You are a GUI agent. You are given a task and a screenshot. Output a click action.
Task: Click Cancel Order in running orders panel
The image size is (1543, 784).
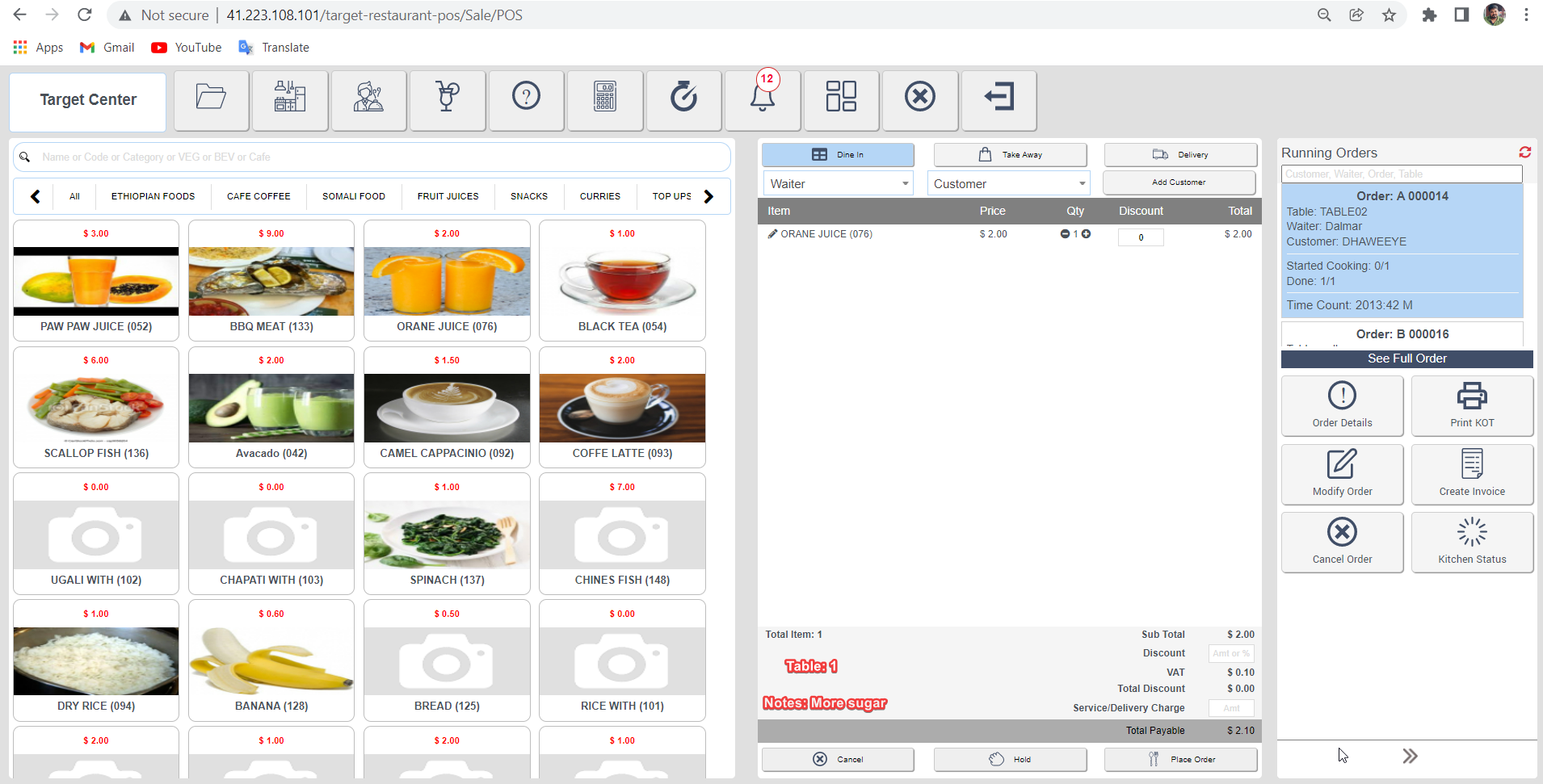click(x=1342, y=543)
